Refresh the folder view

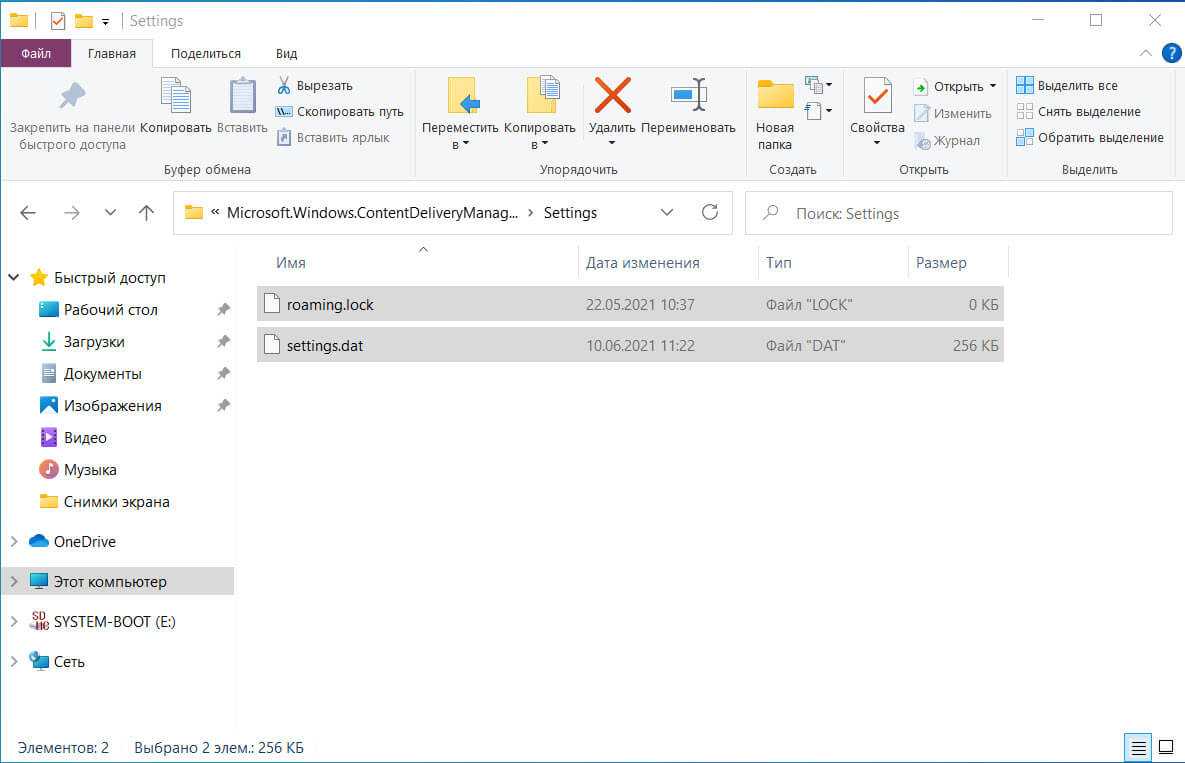coord(710,213)
